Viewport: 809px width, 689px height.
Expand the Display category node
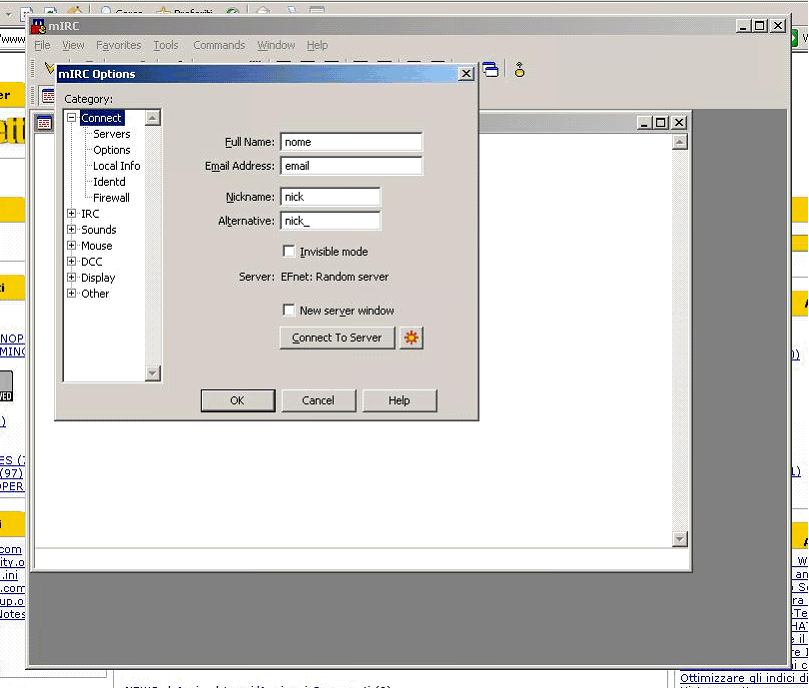72,278
